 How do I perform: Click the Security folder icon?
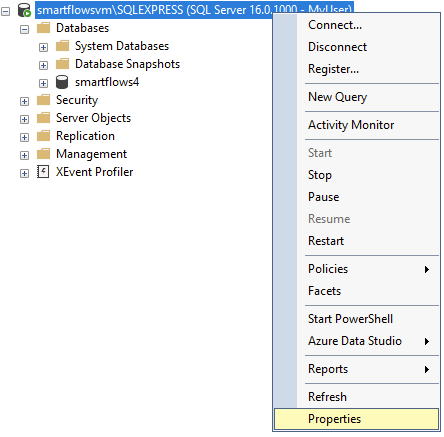[x=43, y=100]
